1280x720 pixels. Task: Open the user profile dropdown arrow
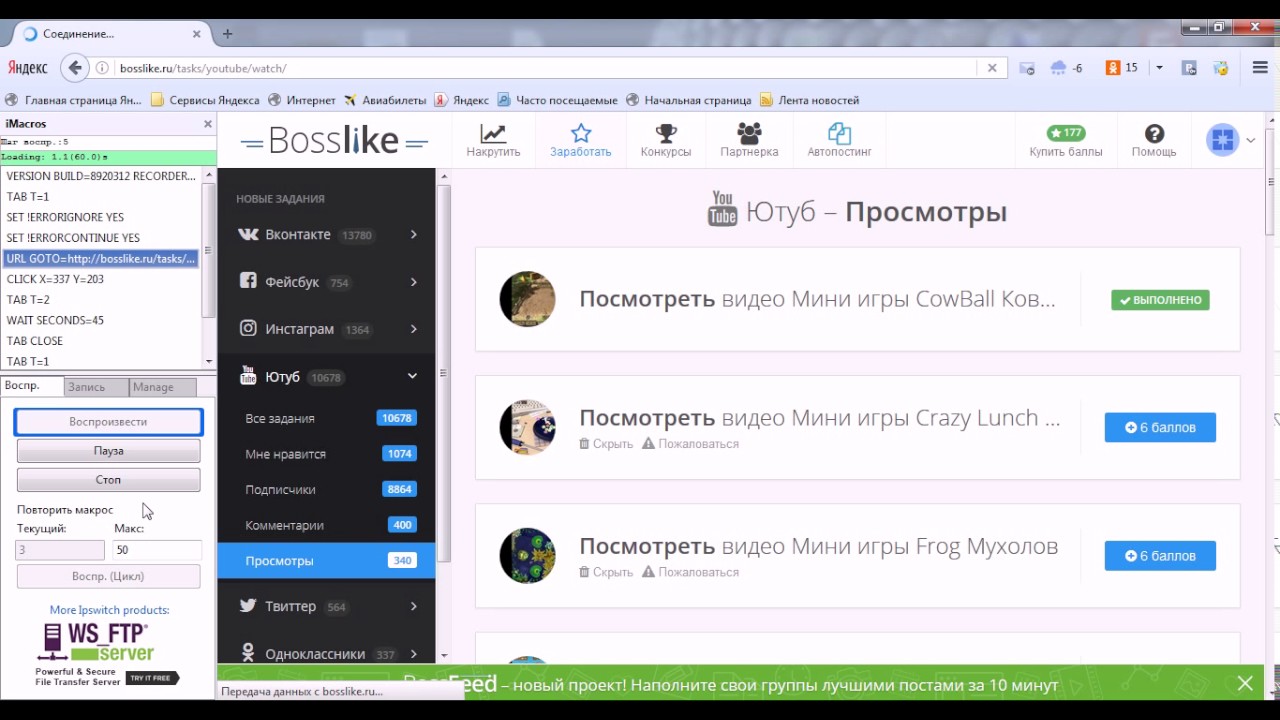(1250, 141)
